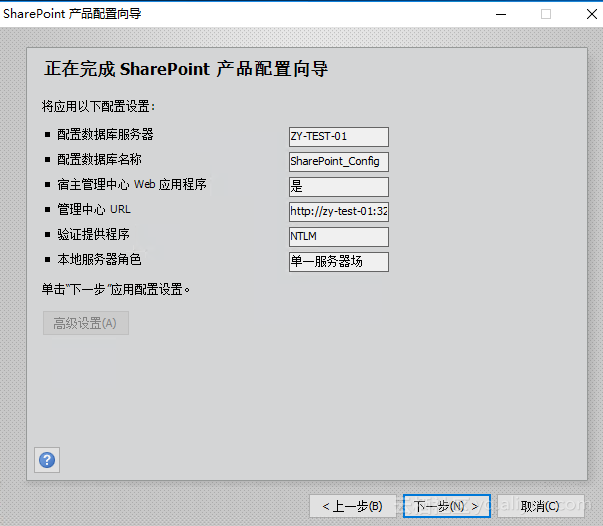This screenshot has width=603, height=526.
Task: Click the 配置数据库服务器 label
Action: pos(105,135)
